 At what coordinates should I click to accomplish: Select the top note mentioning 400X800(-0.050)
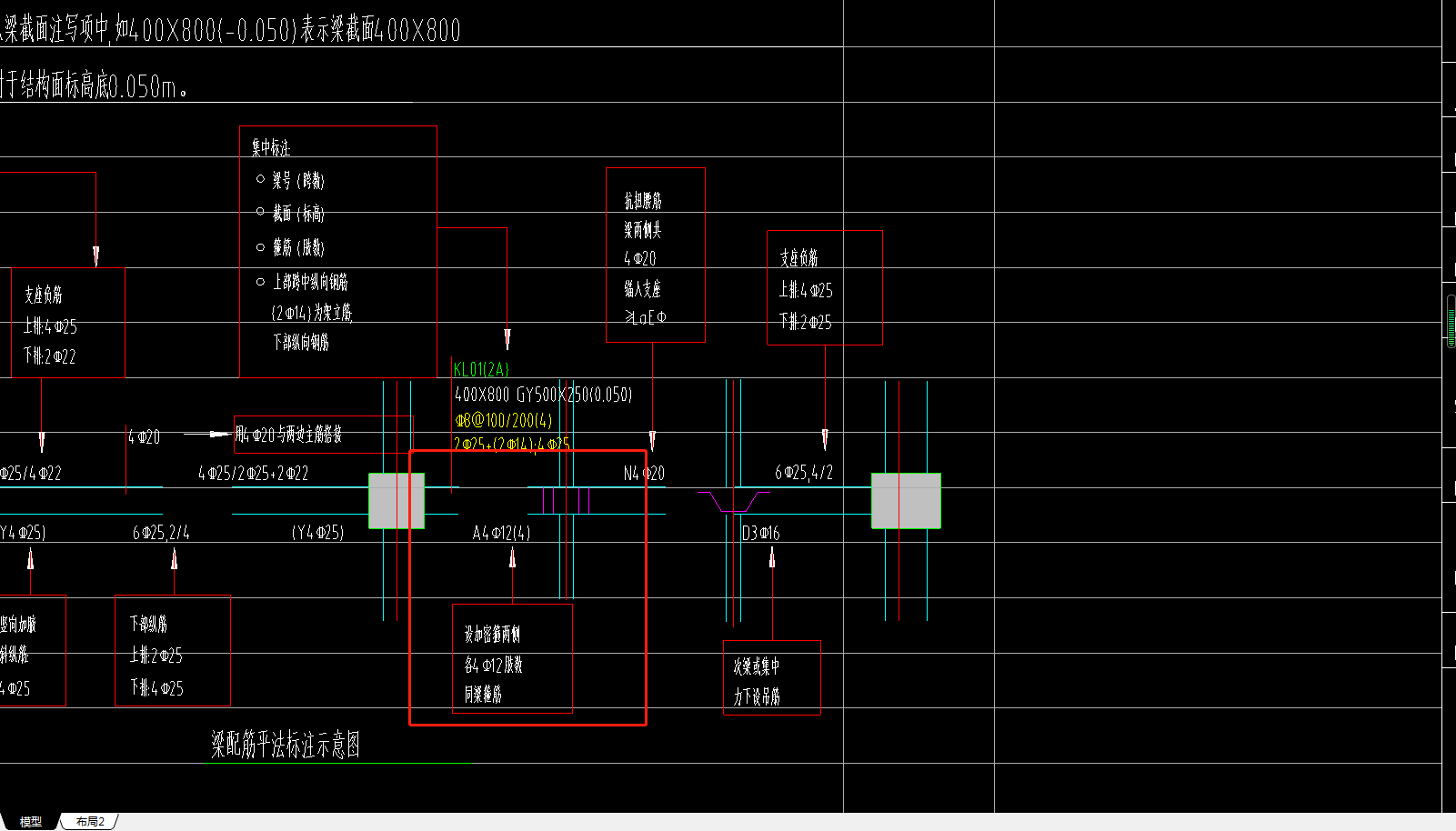click(x=231, y=30)
